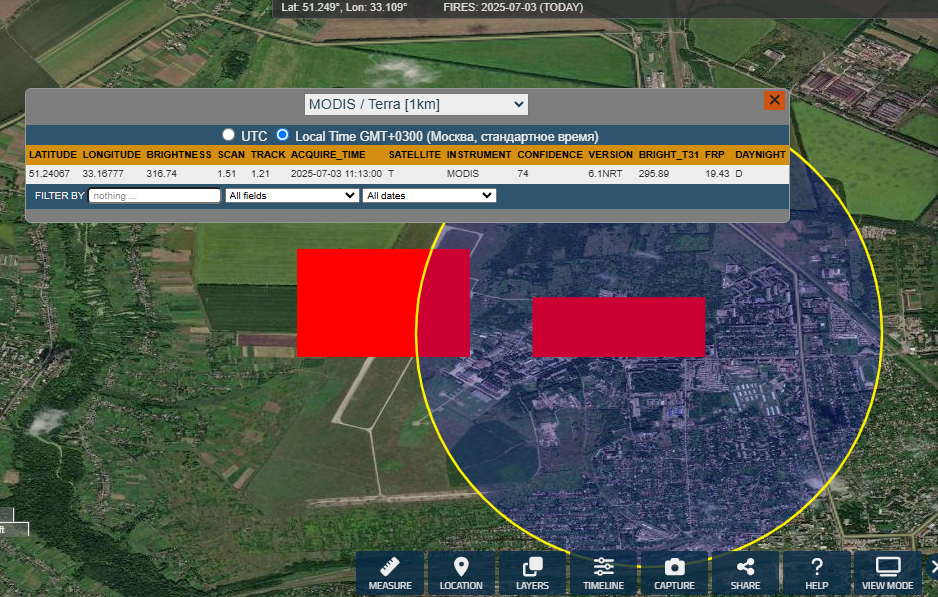Click the Lat/Lon coordinates readout
The height and width of the screenshot is (597, 938).
click(344, 7)
